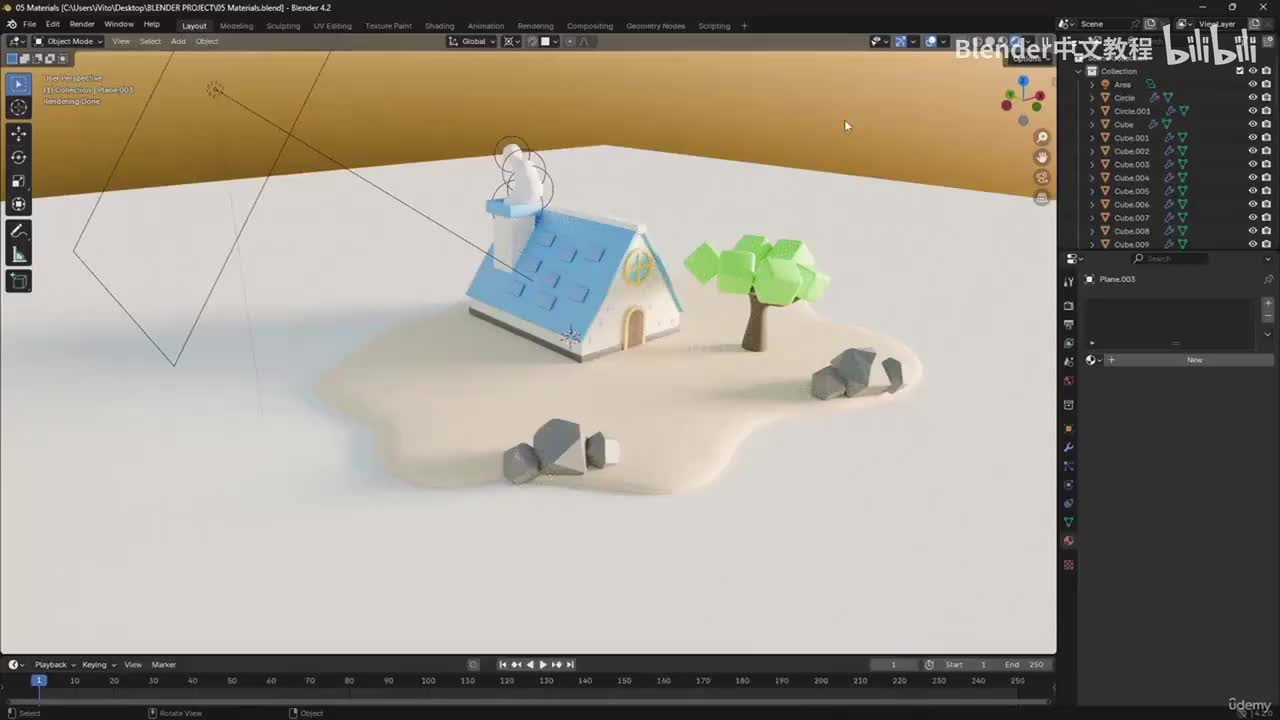
Task: Open the Particles properties tab
Action: click(x=1068, y=466)
